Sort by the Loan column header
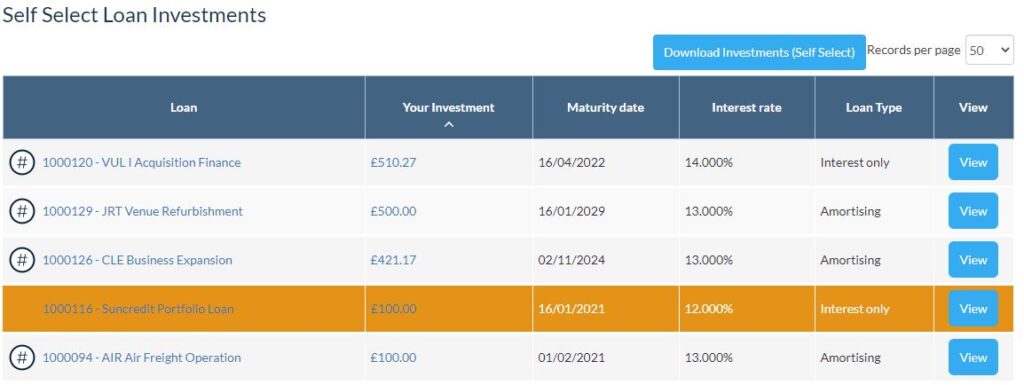This screenshot has width=1024, height=385. coord(184,108)
